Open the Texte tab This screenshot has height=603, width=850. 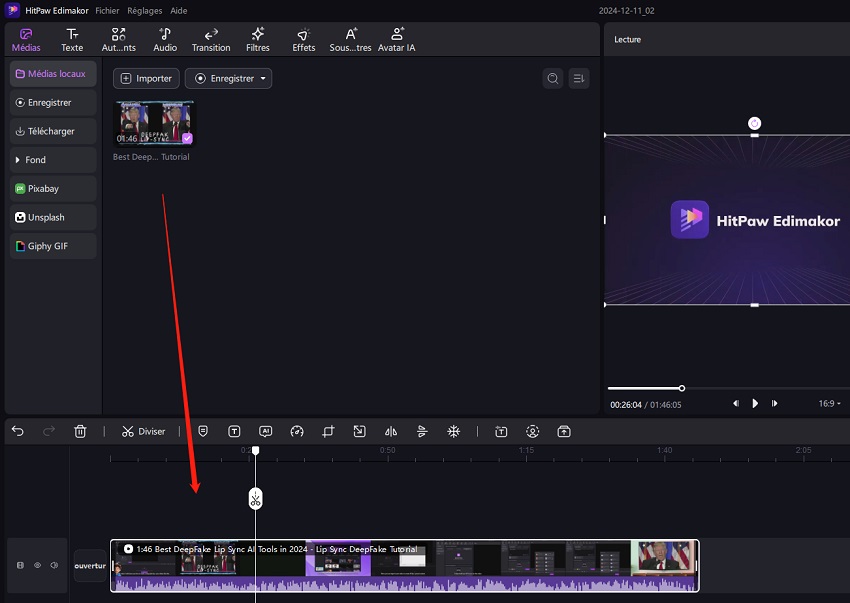(72, 40)
